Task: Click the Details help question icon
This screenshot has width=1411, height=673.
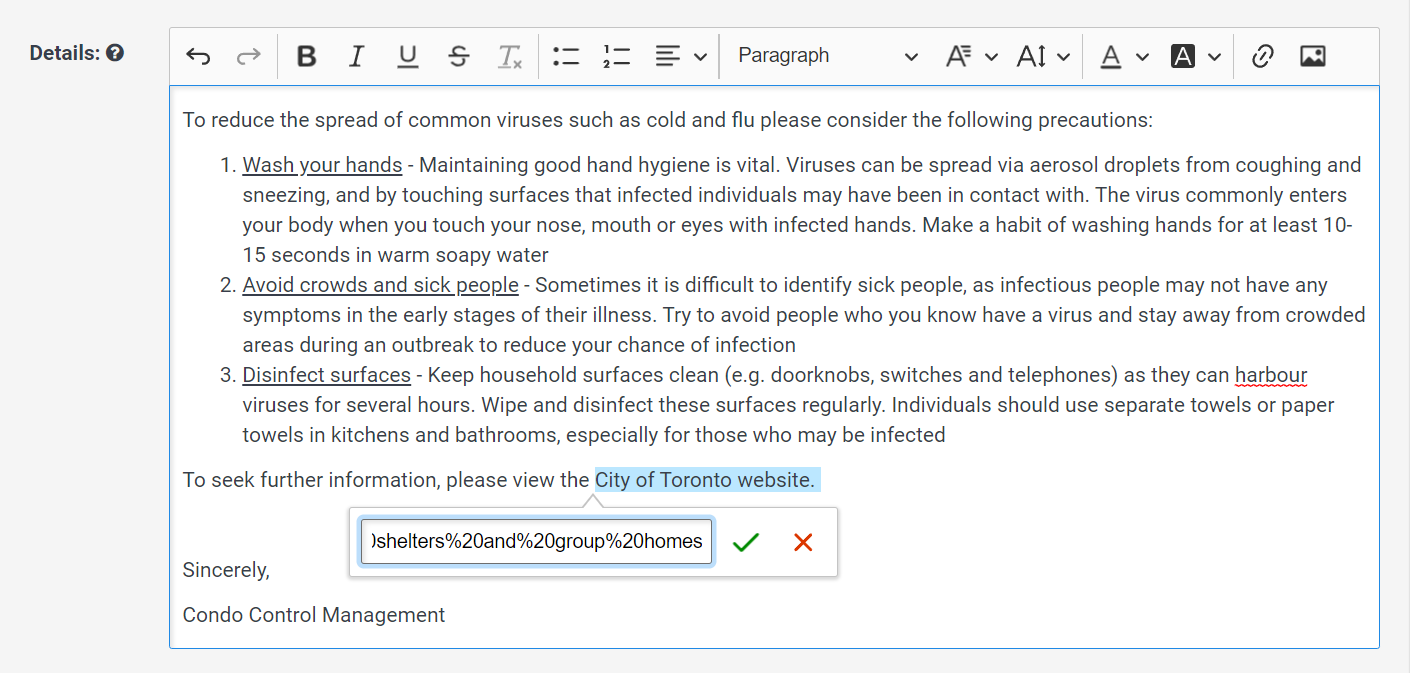Action: point(115,53)
